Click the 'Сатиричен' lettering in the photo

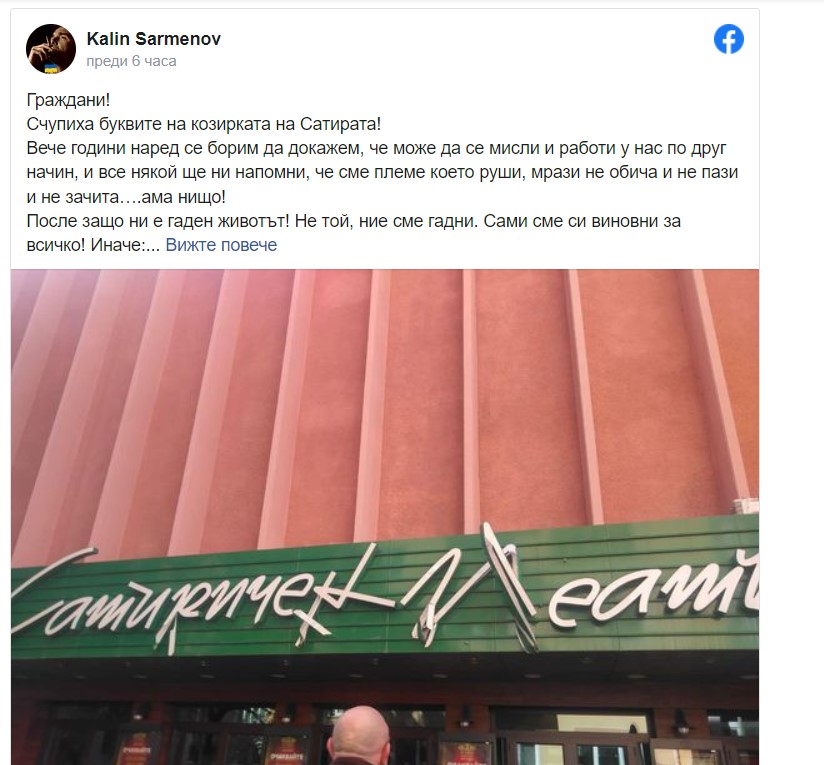[x=202, y=598]
